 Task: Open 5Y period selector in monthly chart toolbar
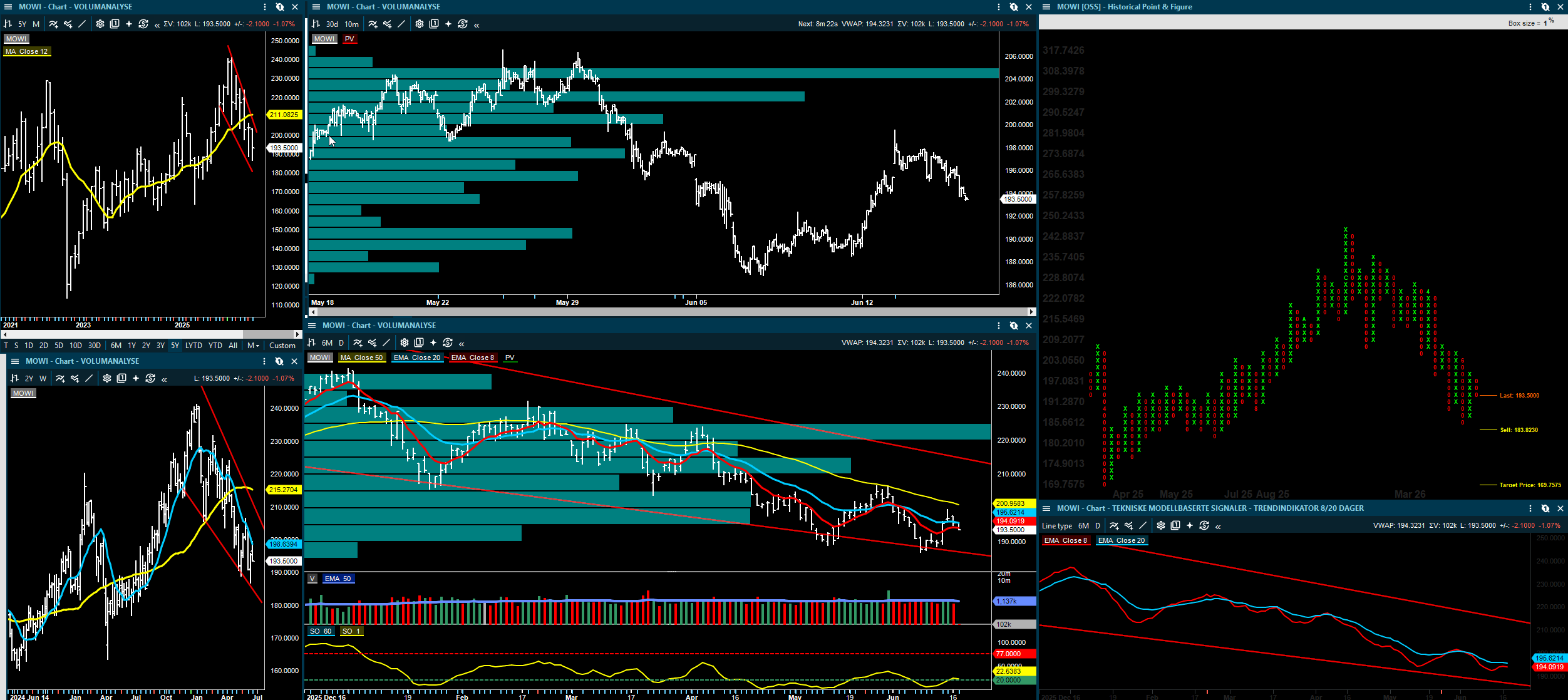(x=23, y=24)
